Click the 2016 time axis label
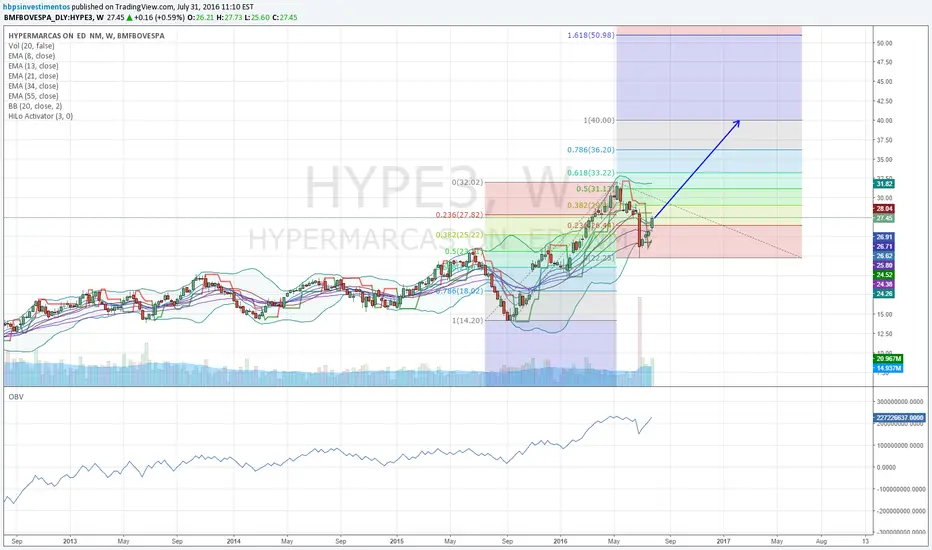Image resolution: width=932 pixels, height=550 pixels. 560,542
